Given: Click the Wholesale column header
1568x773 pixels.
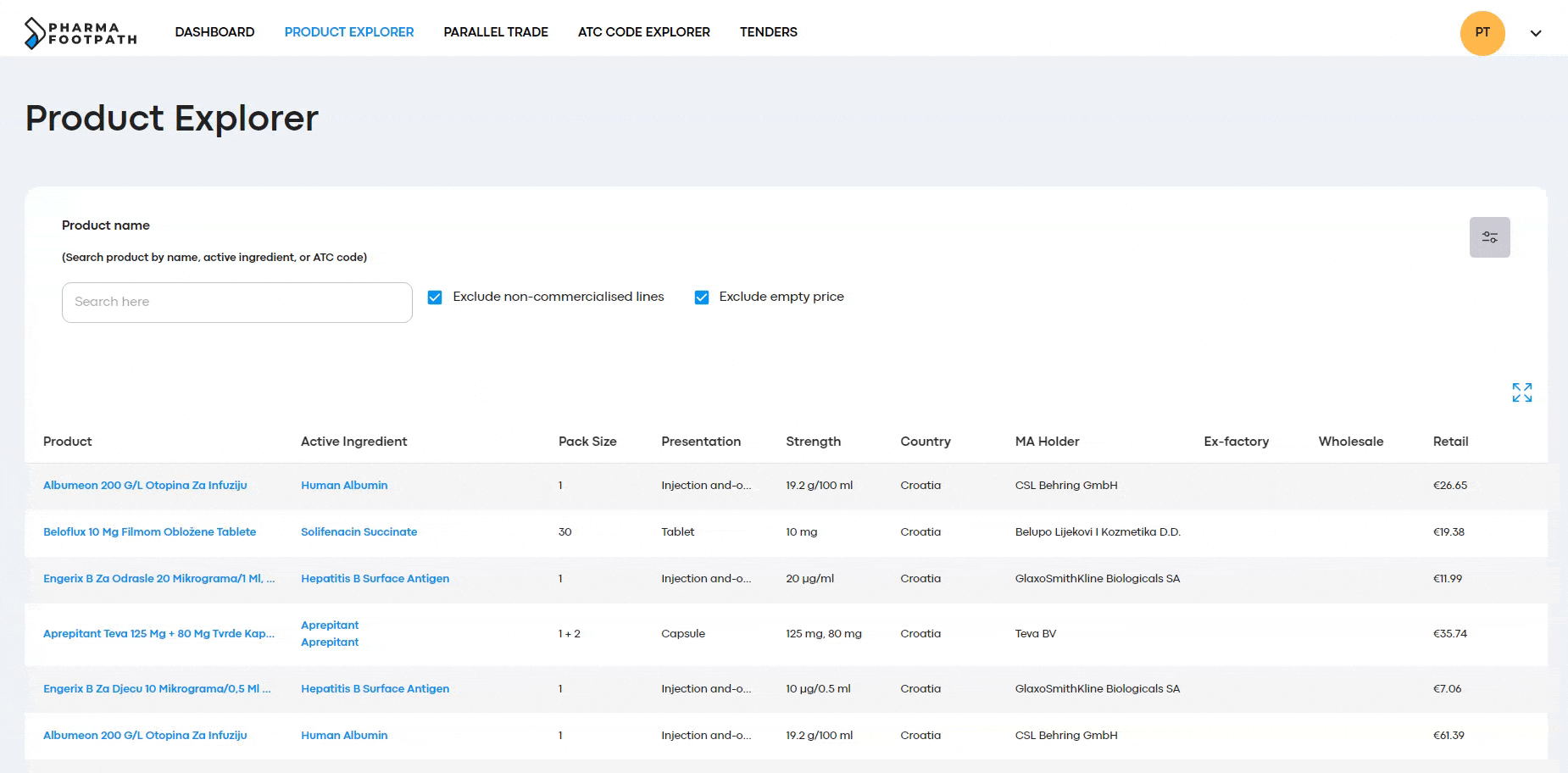Looking at the screenshot, I should (x=1351, y=442).
